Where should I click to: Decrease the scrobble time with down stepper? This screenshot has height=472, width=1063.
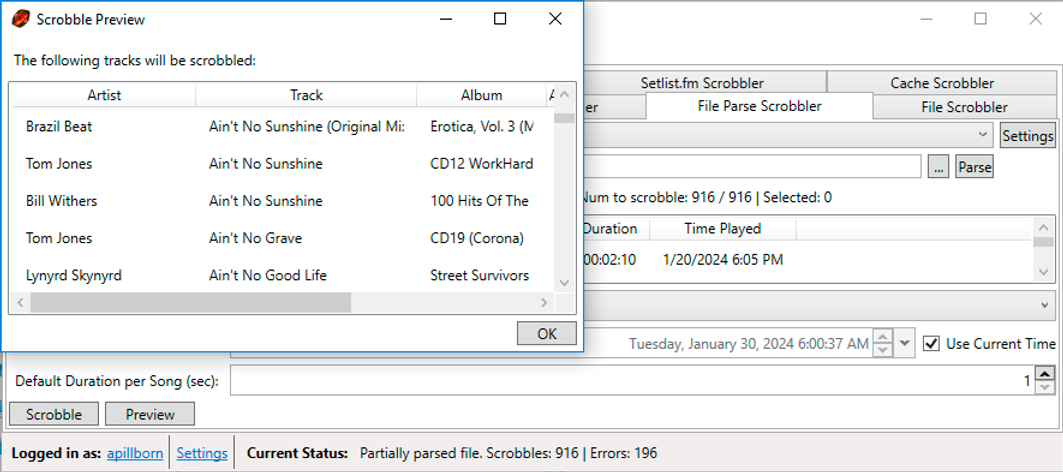(x=882, y=350)
